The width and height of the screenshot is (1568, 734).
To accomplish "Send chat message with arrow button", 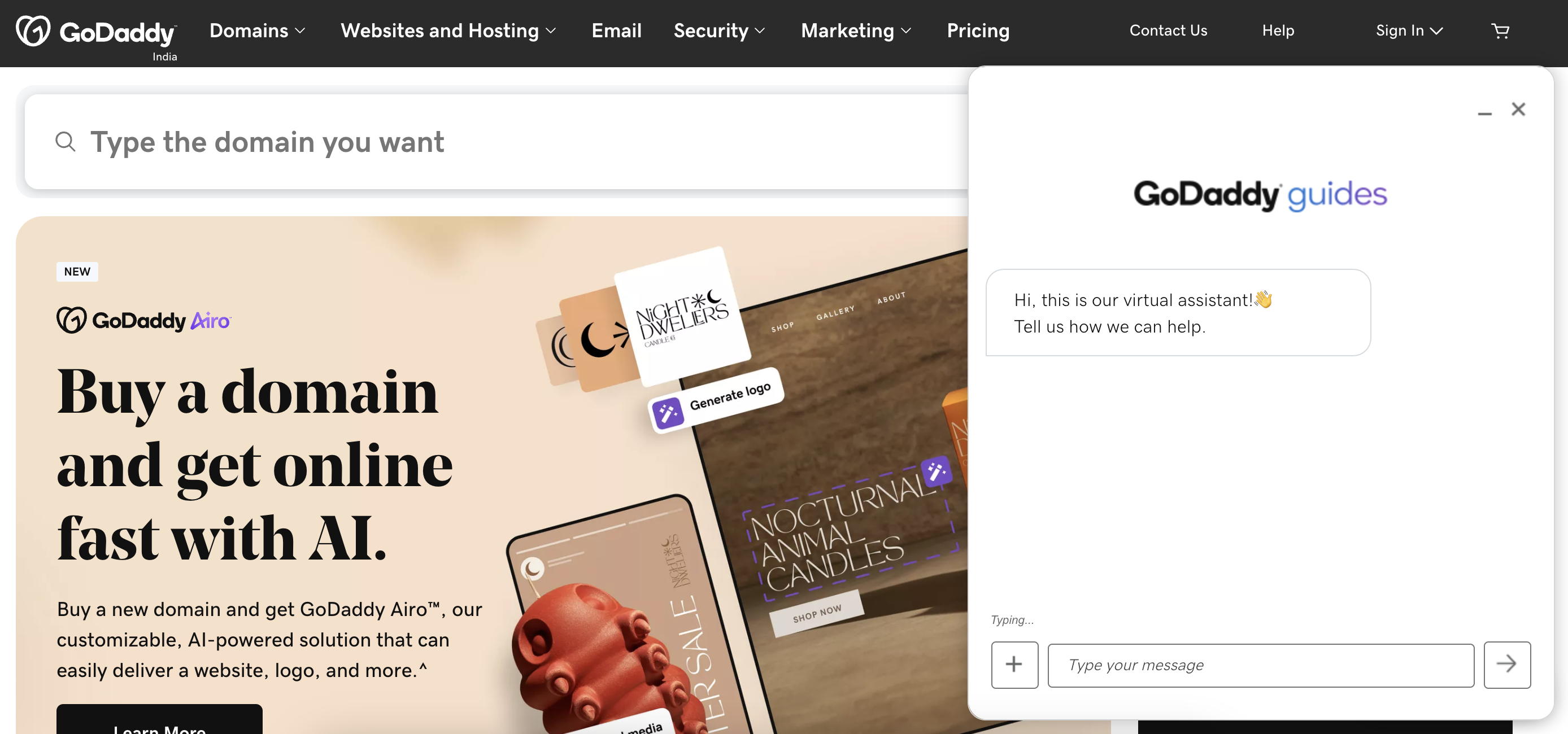I will pos(1507,665).
